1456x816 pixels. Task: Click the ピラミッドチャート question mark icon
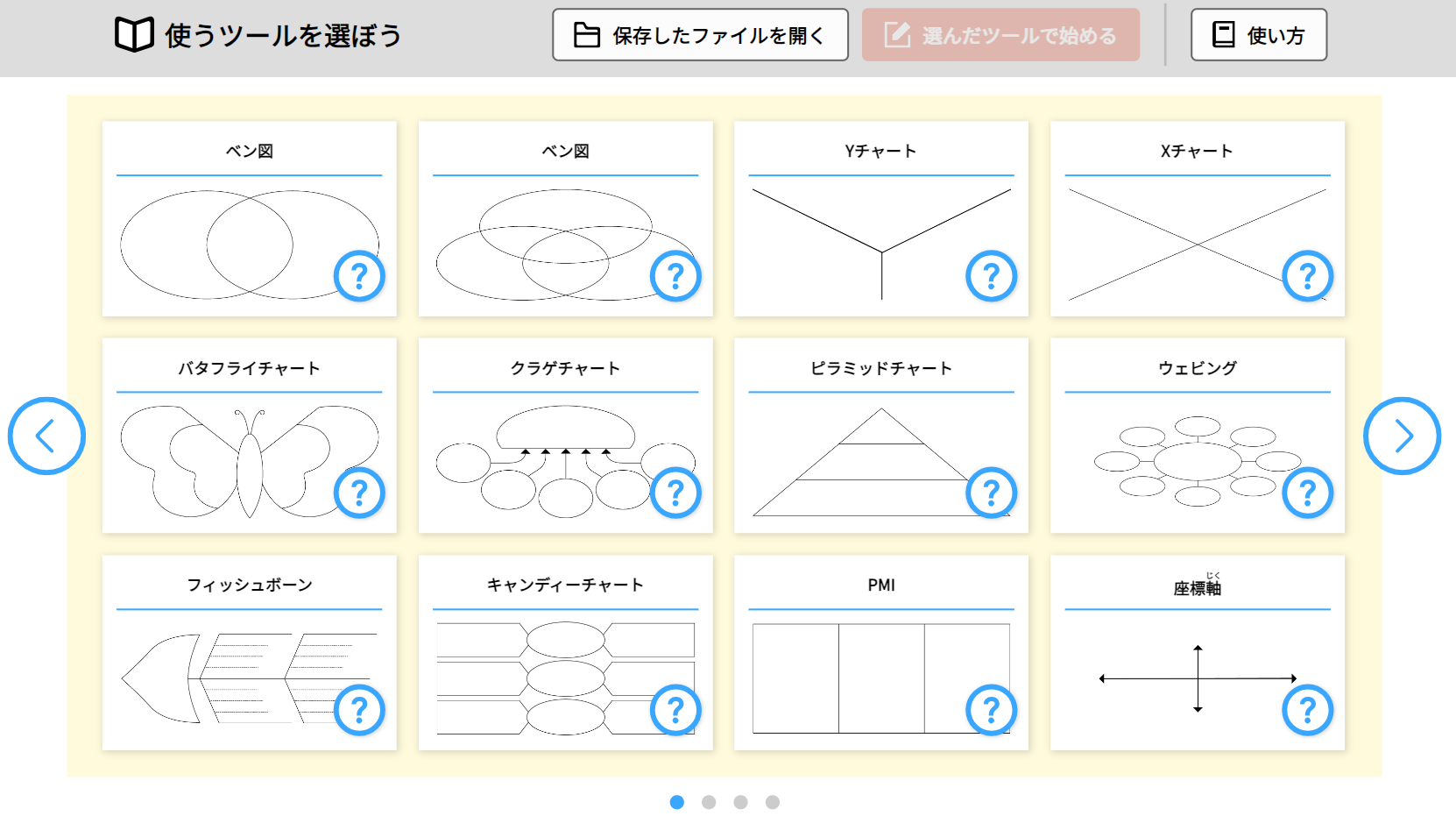point(991,493)
